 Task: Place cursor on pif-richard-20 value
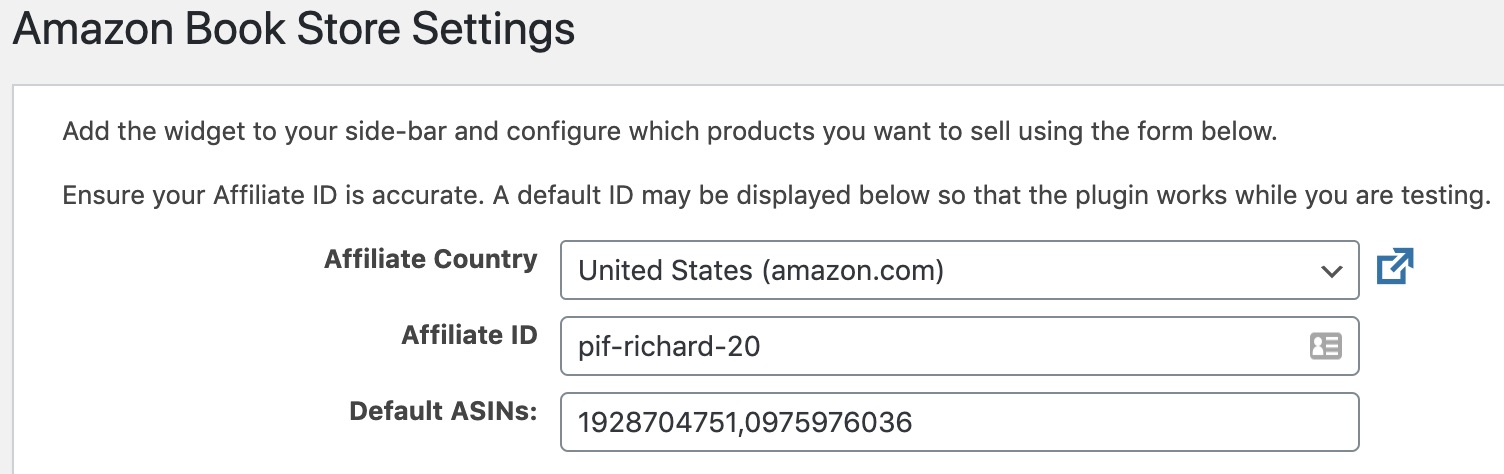[668, 347]
